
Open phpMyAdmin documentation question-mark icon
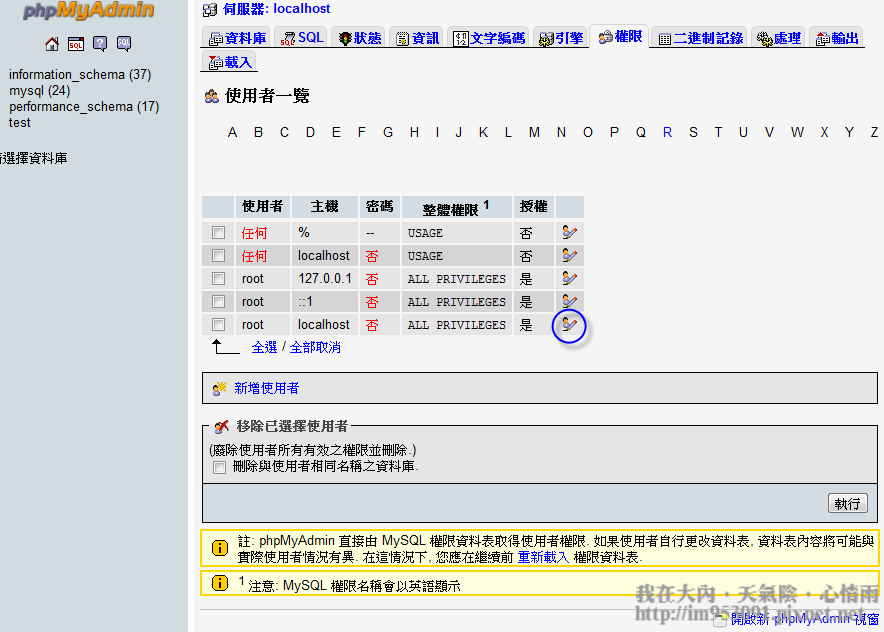click(100, 44)
